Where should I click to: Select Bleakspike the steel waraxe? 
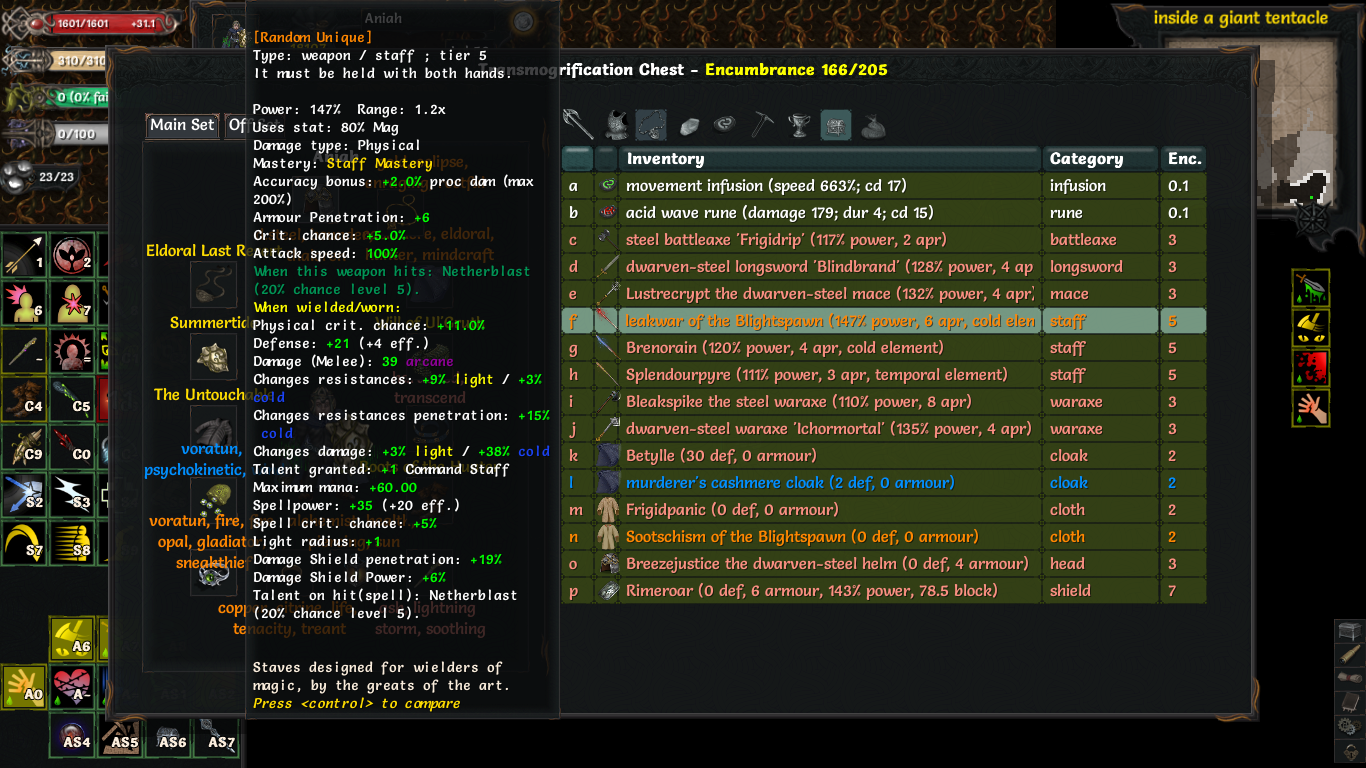(x=884, y=402)
